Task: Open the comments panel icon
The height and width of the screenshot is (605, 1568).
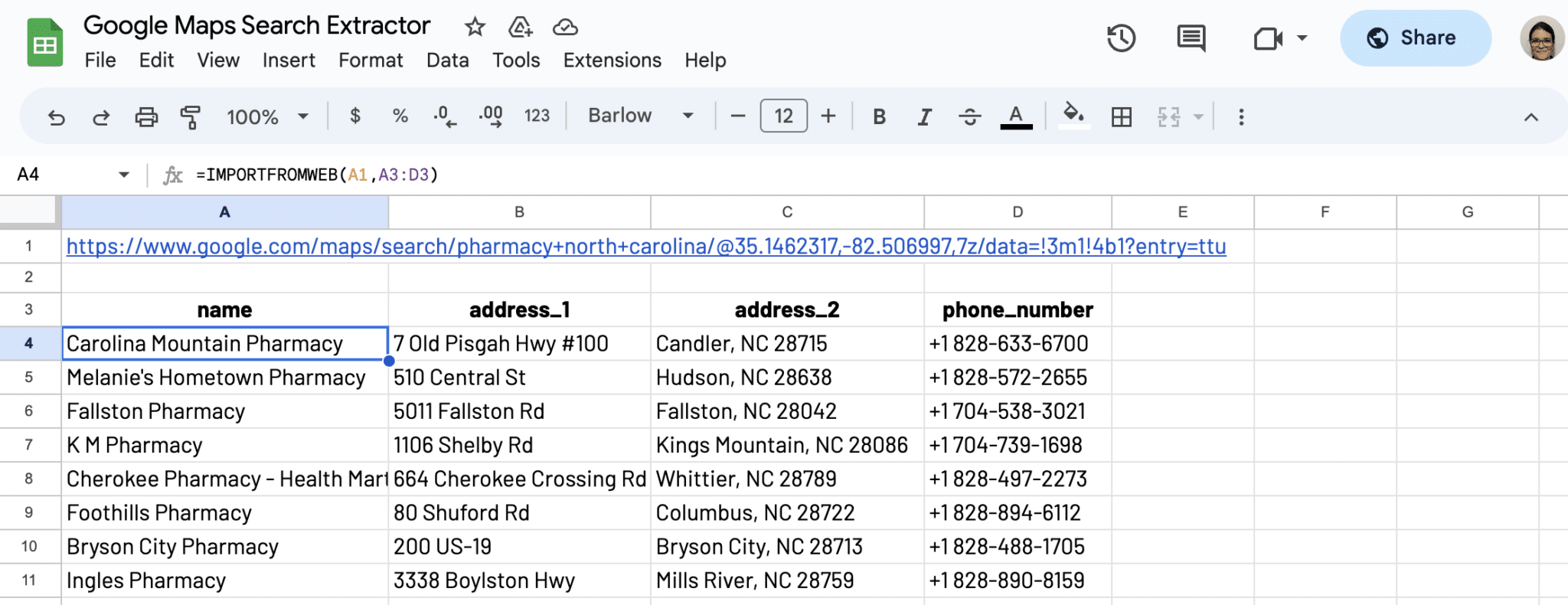Action: [x=1191, y=38]
